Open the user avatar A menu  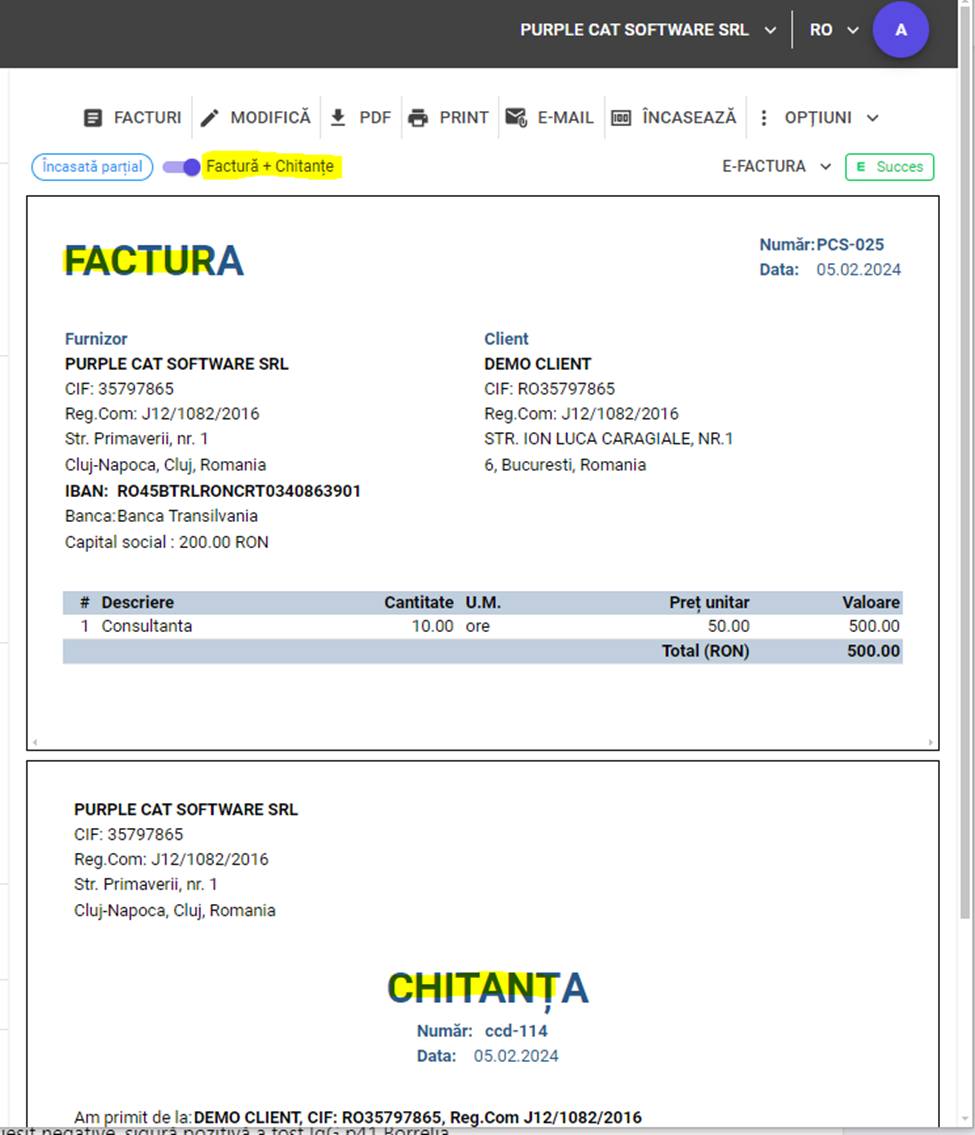(x=900, y=30)
